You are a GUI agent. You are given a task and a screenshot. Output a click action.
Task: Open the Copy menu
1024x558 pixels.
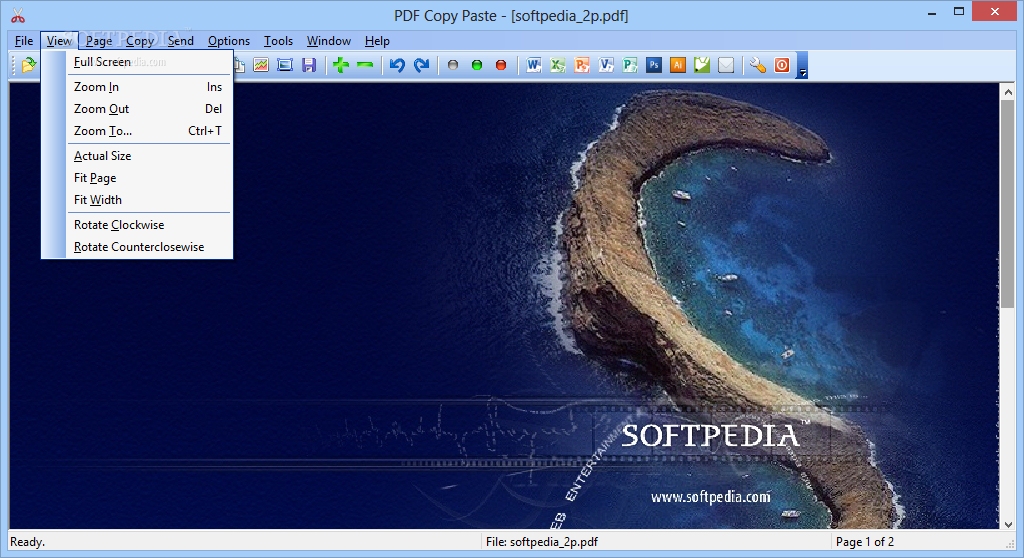point(140,41)
